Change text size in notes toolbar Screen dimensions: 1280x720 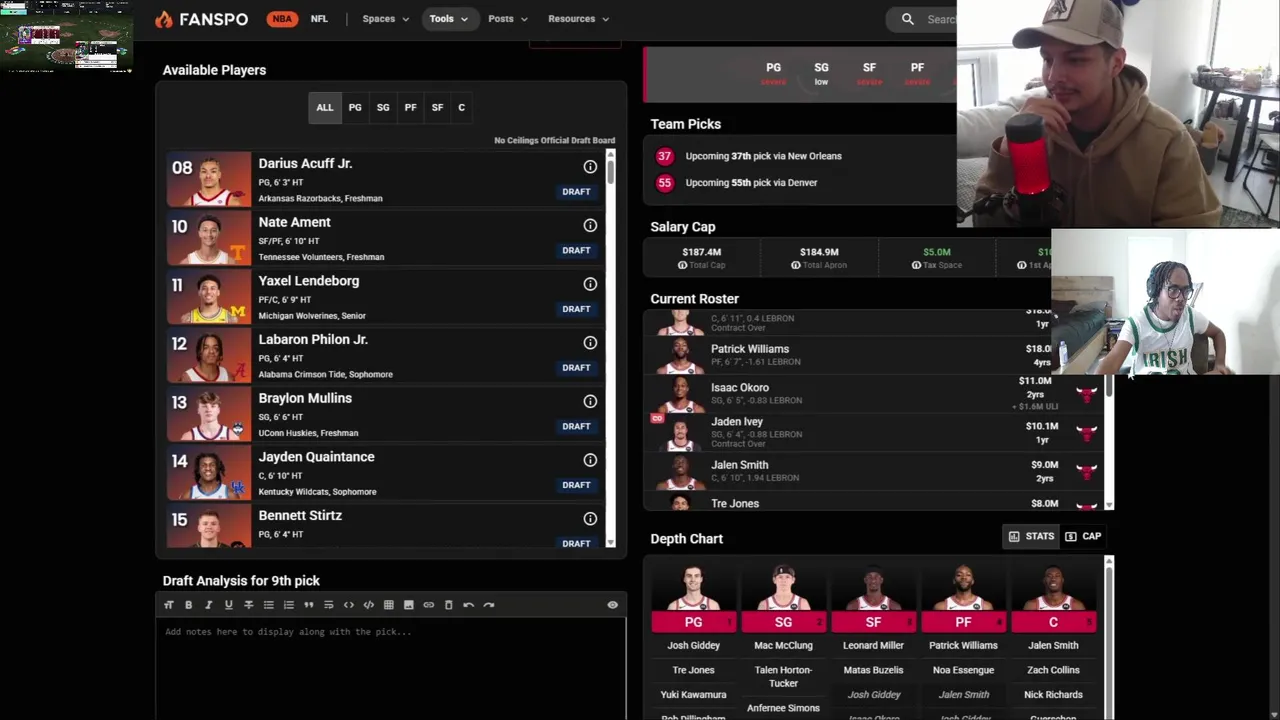(168, 605)
